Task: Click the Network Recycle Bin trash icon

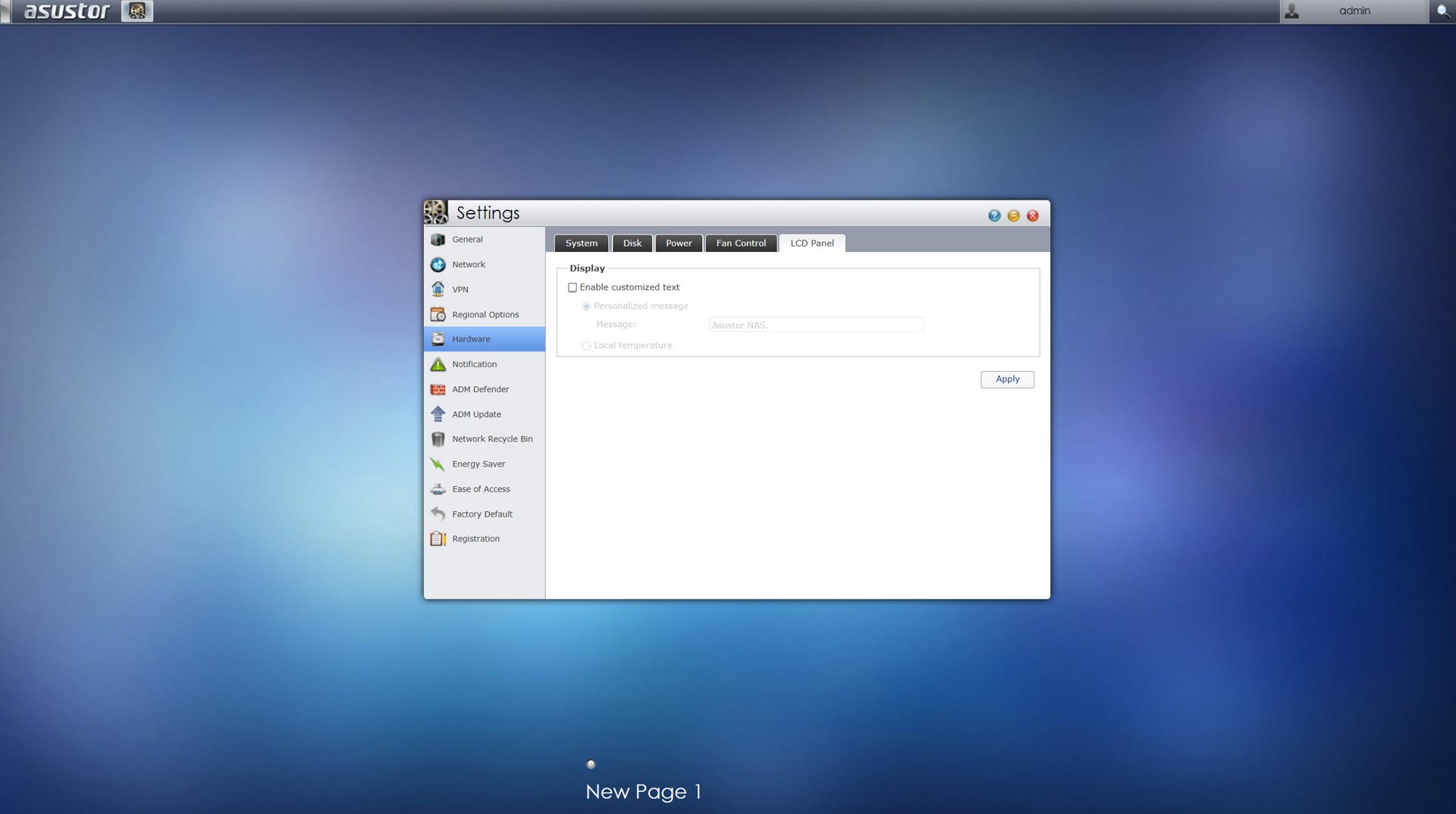Action: coord(438,439)
